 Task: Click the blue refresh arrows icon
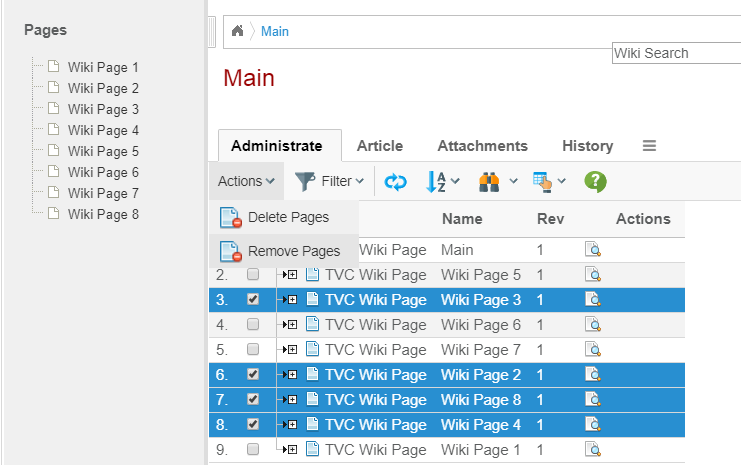[x=396, y=181]
